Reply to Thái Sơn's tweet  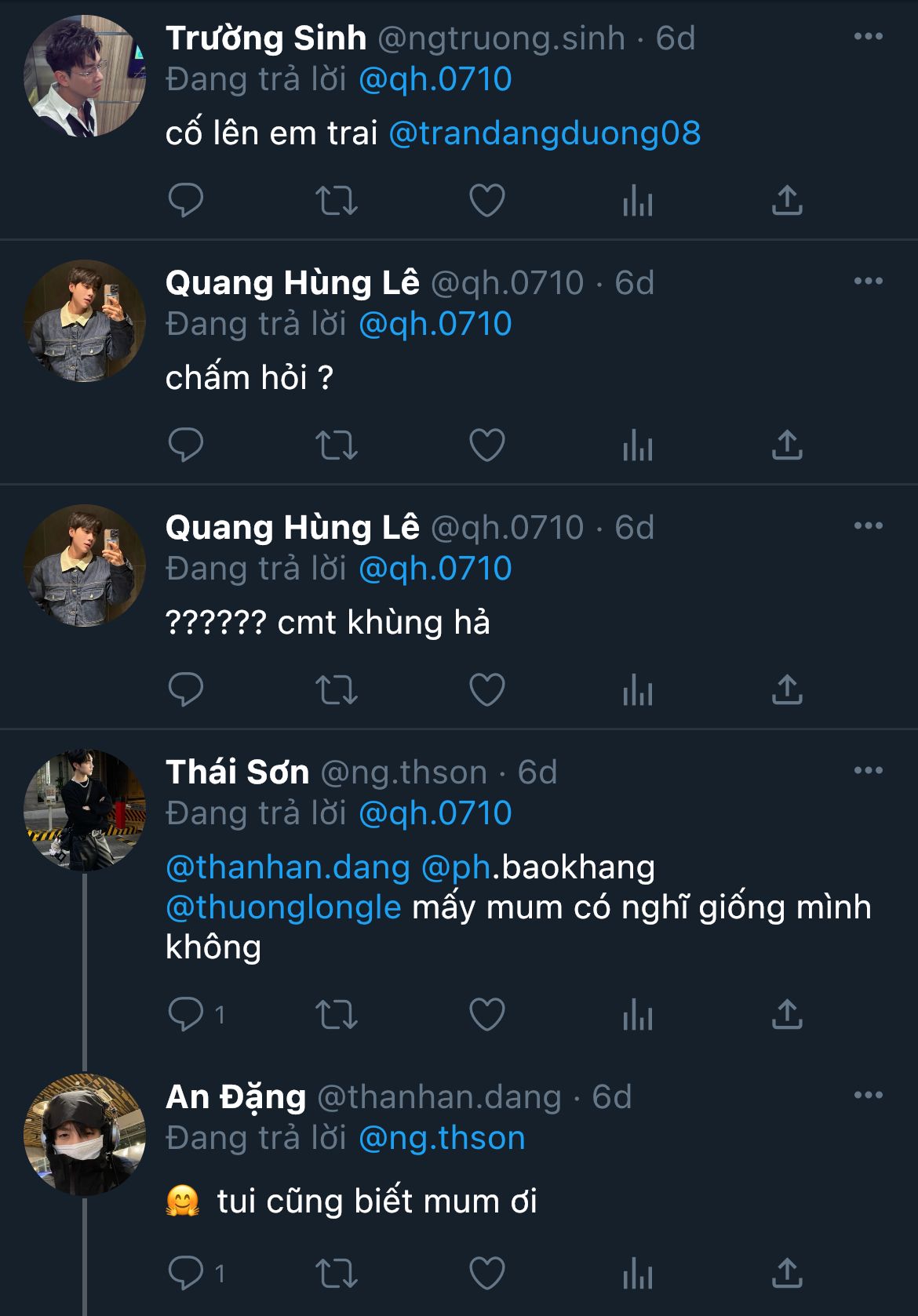pos(186,1014)
